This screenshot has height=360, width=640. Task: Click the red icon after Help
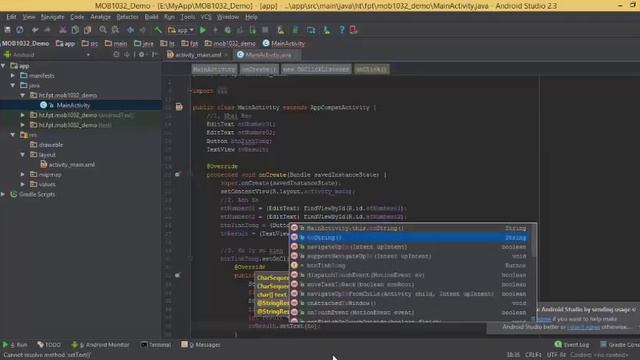pos(353,30)
